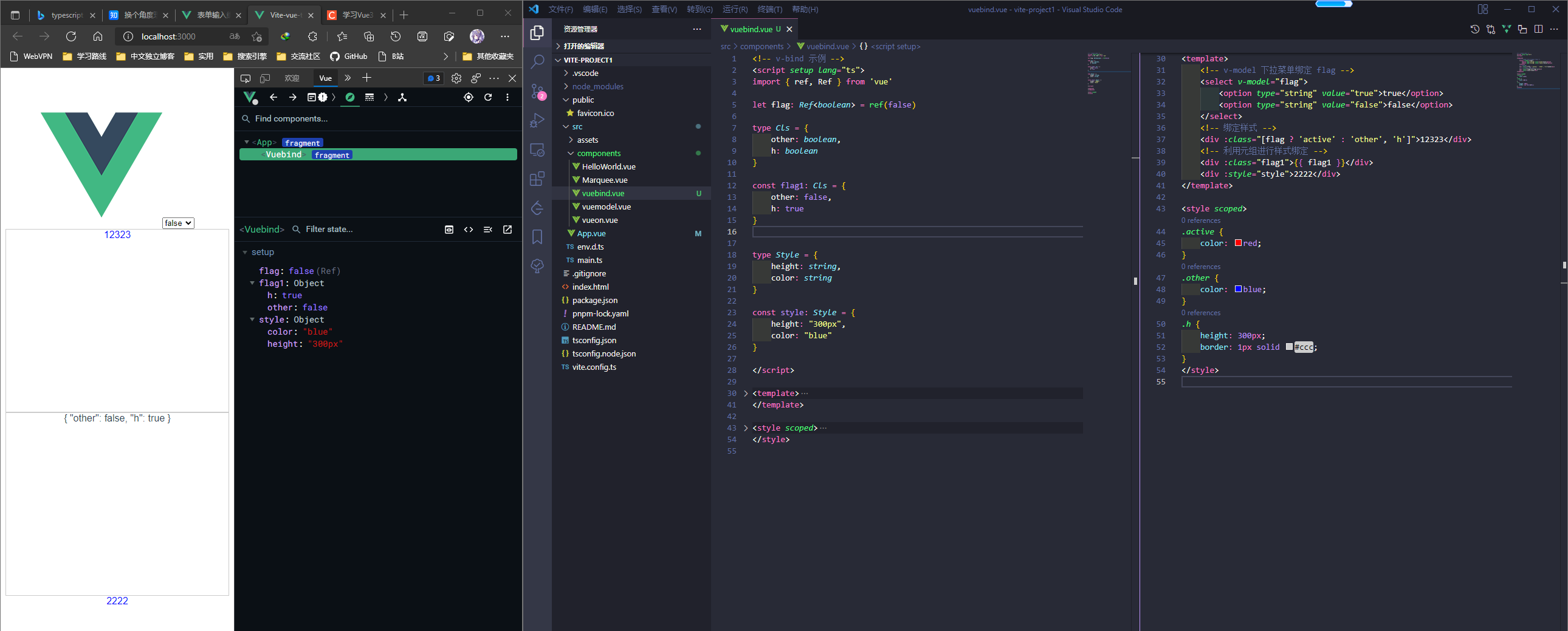Image resolution: width=1568 pixels, height=631 pixels.
Task: Select component in page target icon
Action: tap(468, 97)
